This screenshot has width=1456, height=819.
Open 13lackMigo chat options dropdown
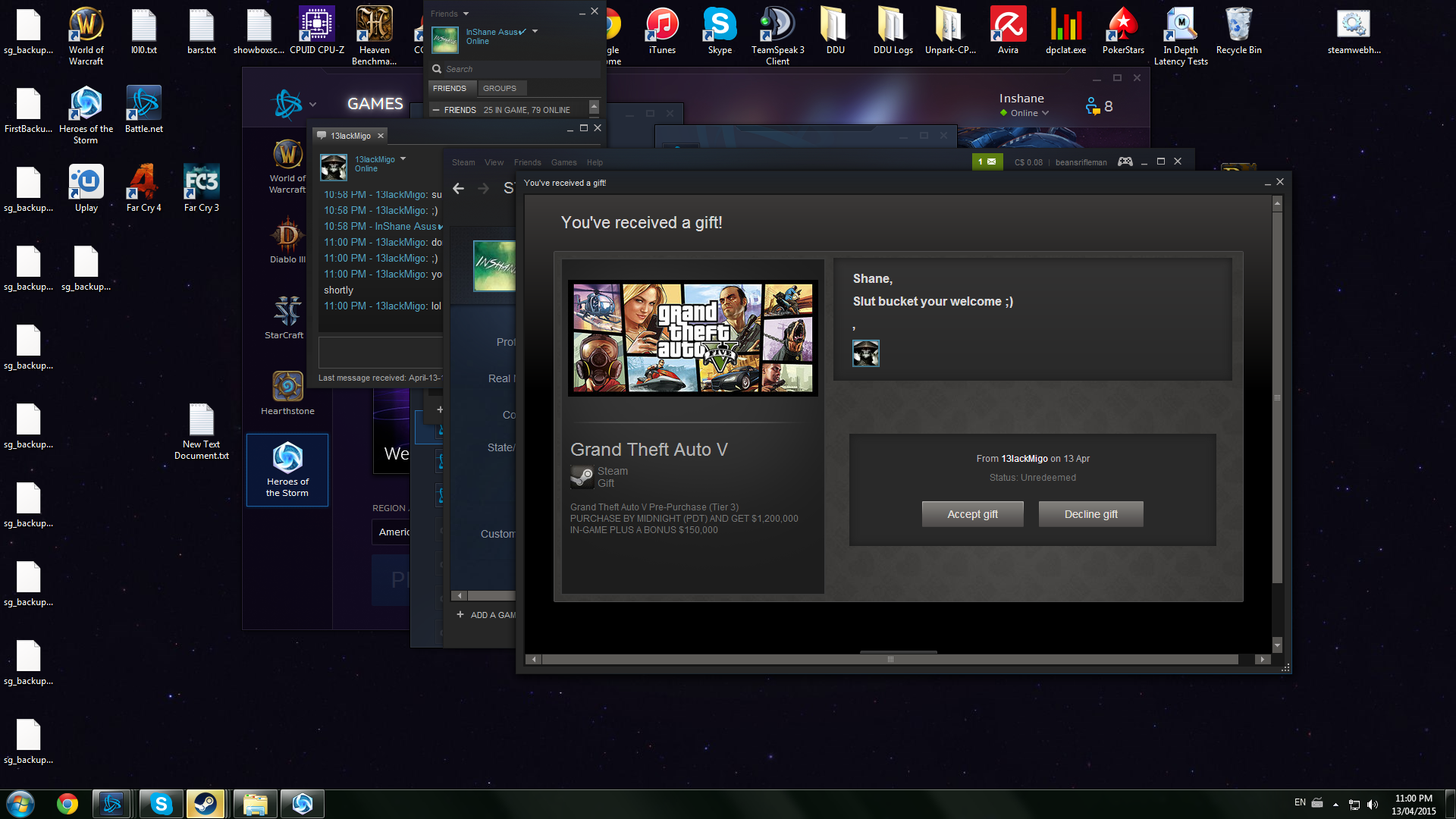point(403,159)
